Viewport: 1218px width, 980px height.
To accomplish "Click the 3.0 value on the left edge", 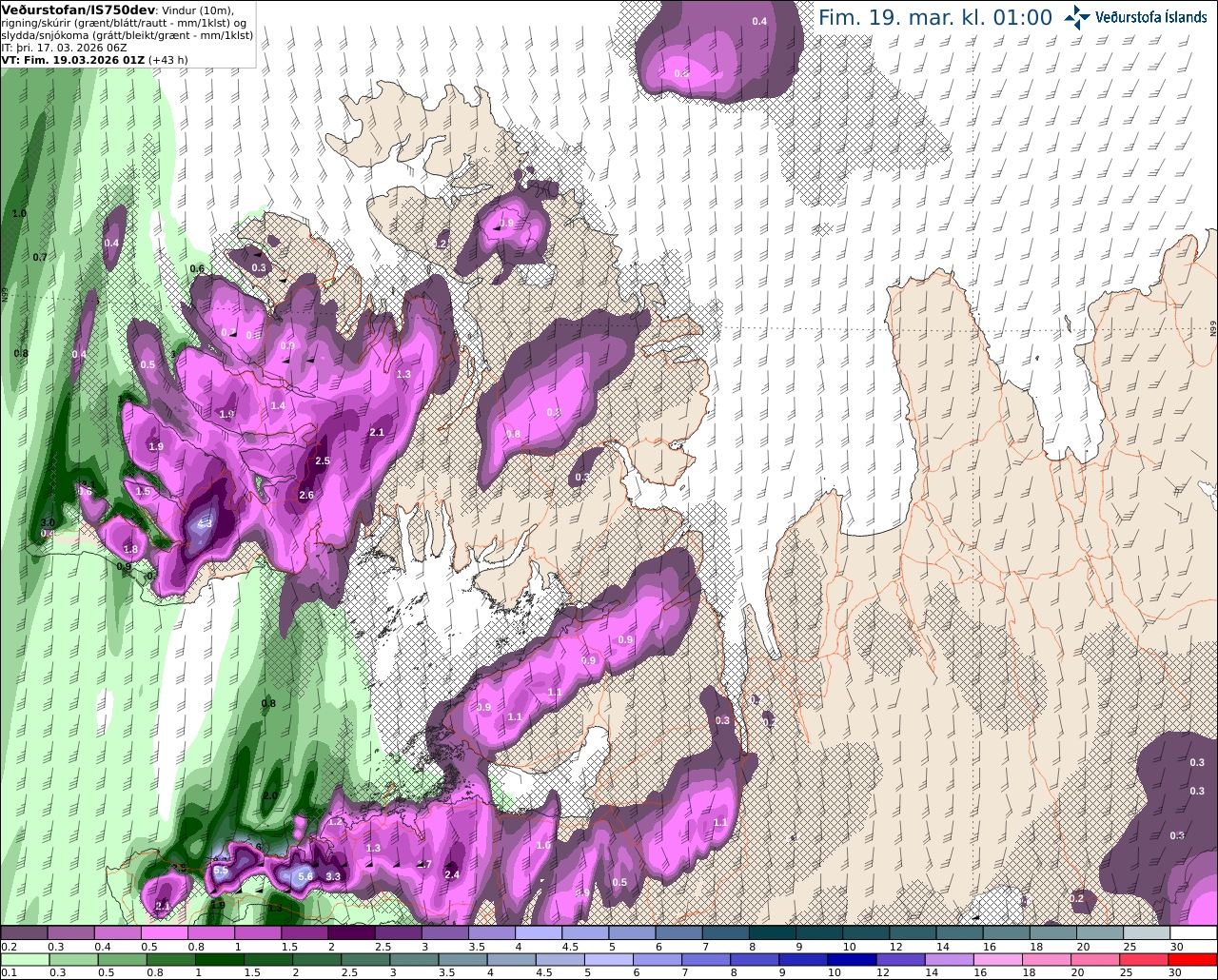I will click(48, 522).
